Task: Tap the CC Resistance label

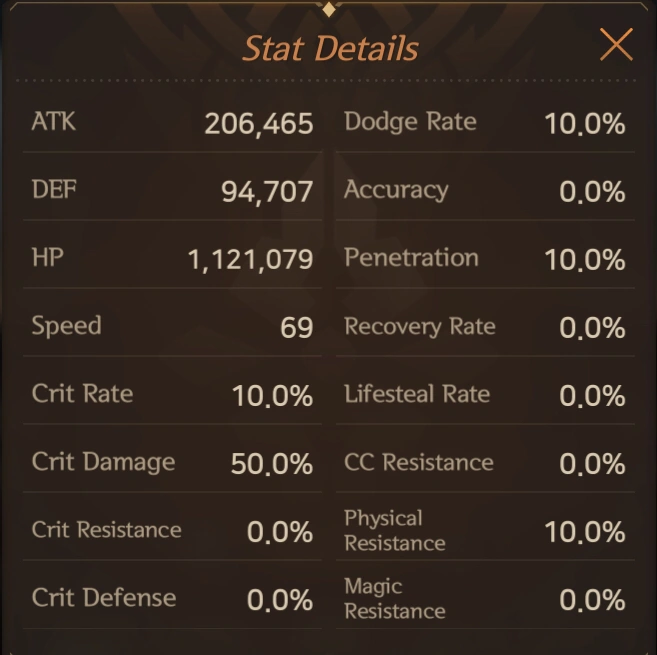Action: coord(419,462)
